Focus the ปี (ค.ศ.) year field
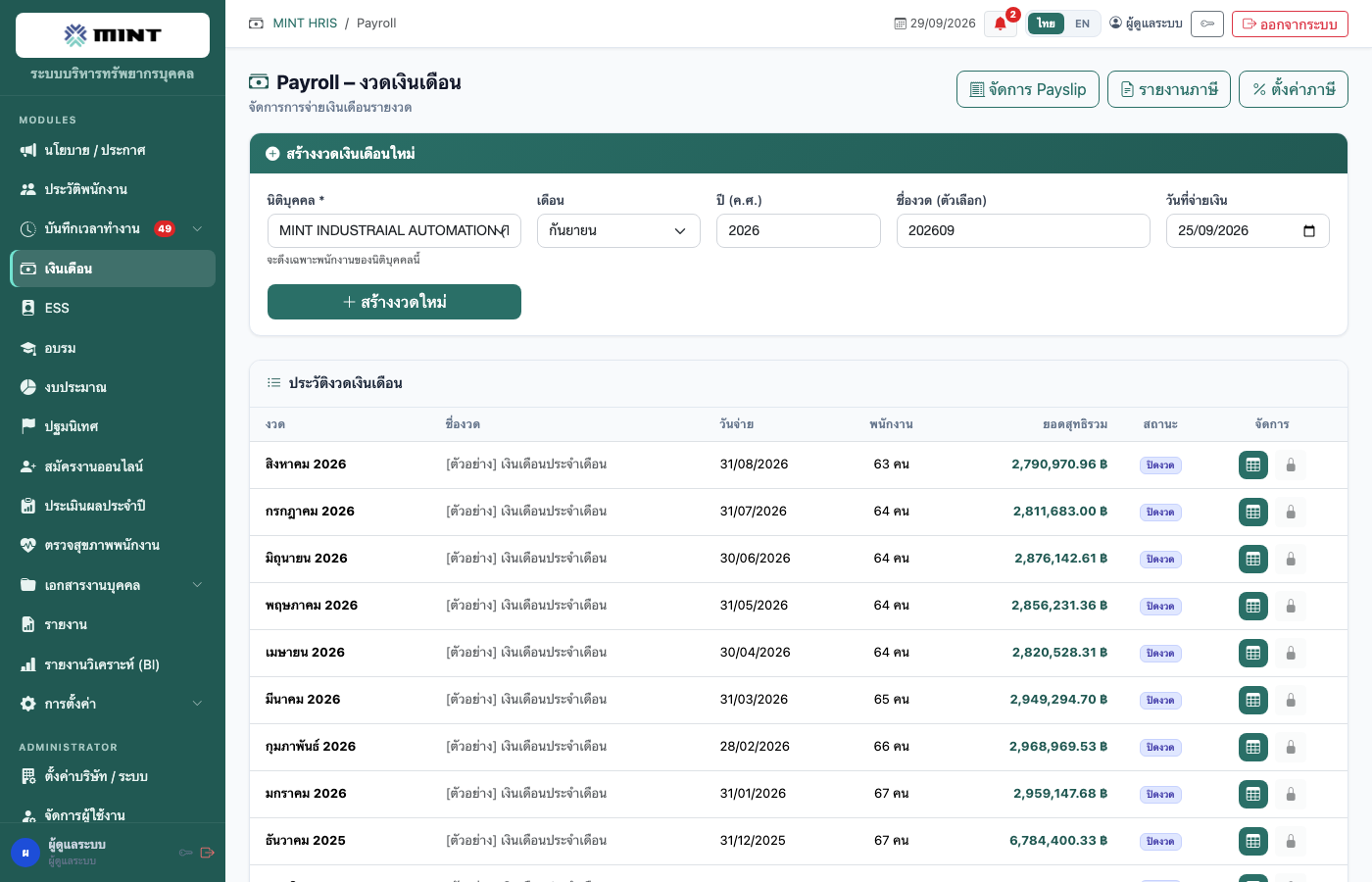The image size is (1372, 882). pos(799,231)
